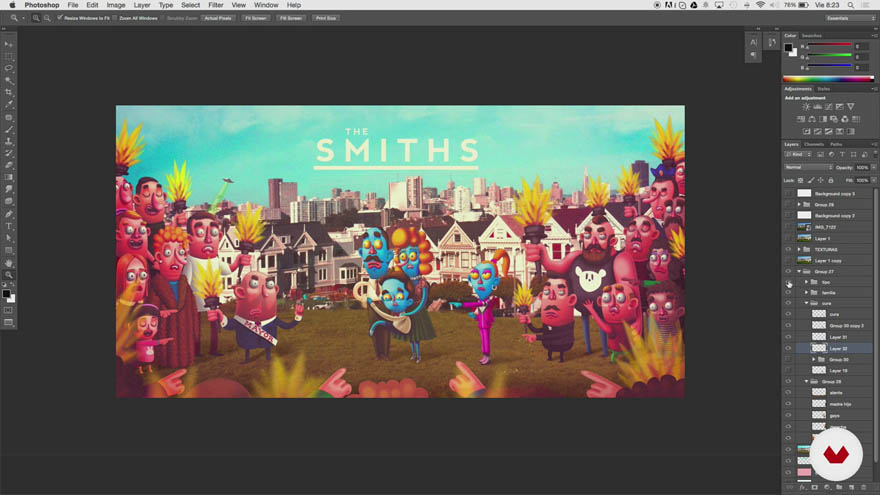
Task: Select the Move tool
Action: (8, 44)
